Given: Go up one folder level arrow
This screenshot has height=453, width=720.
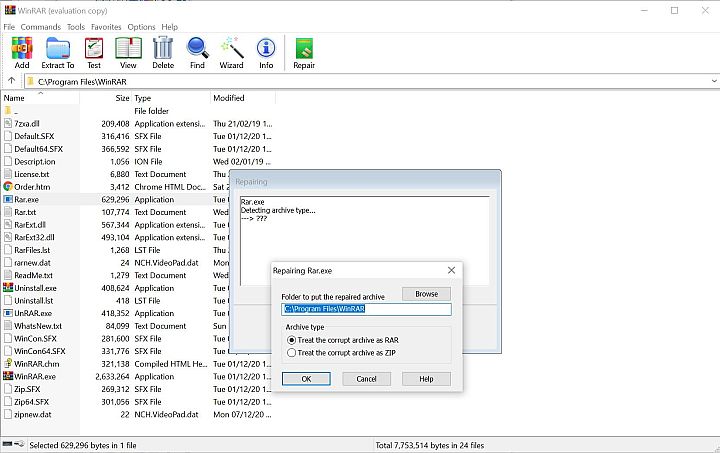Looking at the screenshot, I should click(x=11, y=81).
